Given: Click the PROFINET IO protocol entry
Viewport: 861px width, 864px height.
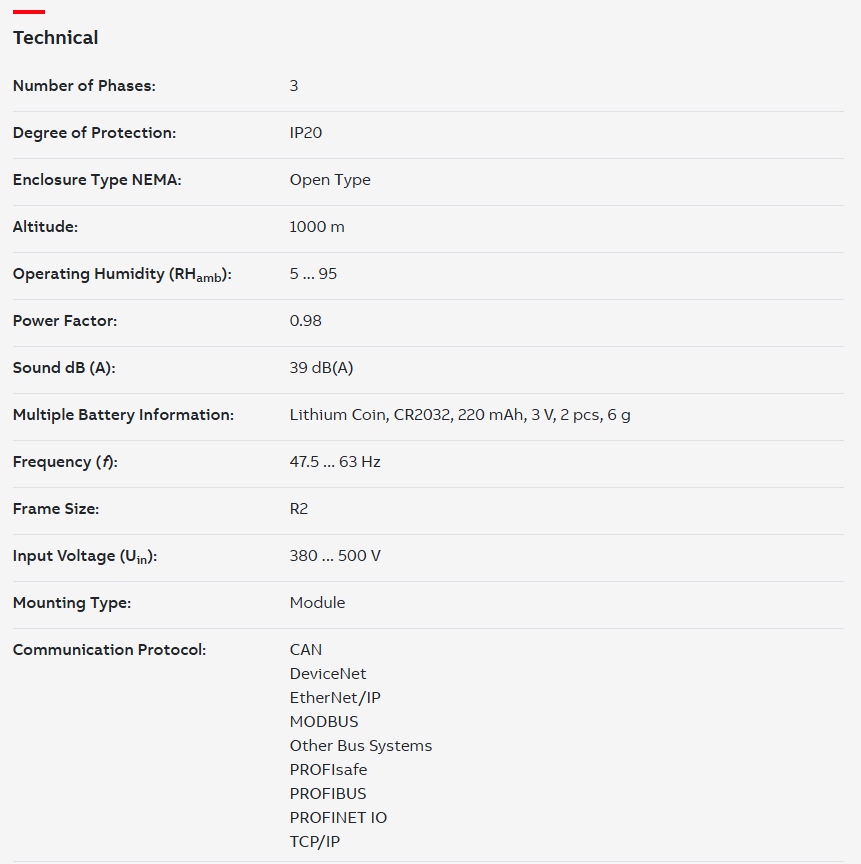Looking at the screenshot, I should pos(338,817).
